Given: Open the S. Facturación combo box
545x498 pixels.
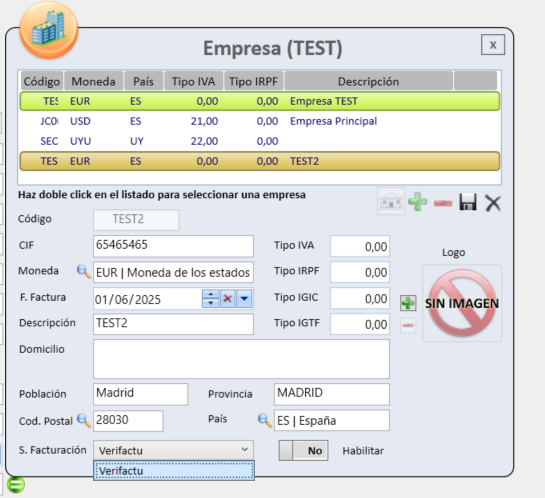Looking at the screenshot, I should coord(173,450).
